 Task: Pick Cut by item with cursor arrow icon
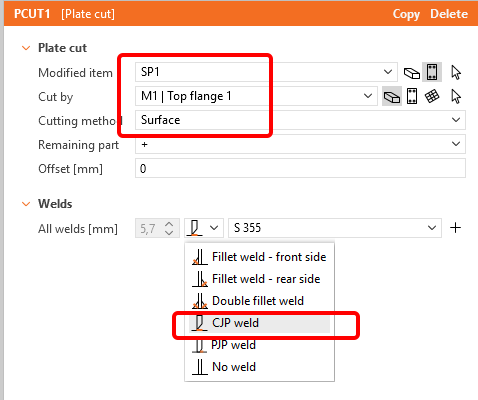point(456,97)
